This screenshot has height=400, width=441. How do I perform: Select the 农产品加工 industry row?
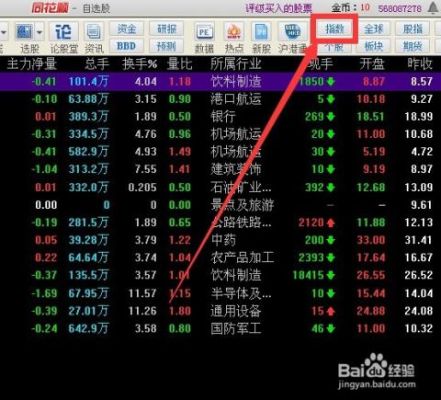[x=220, y=257]
